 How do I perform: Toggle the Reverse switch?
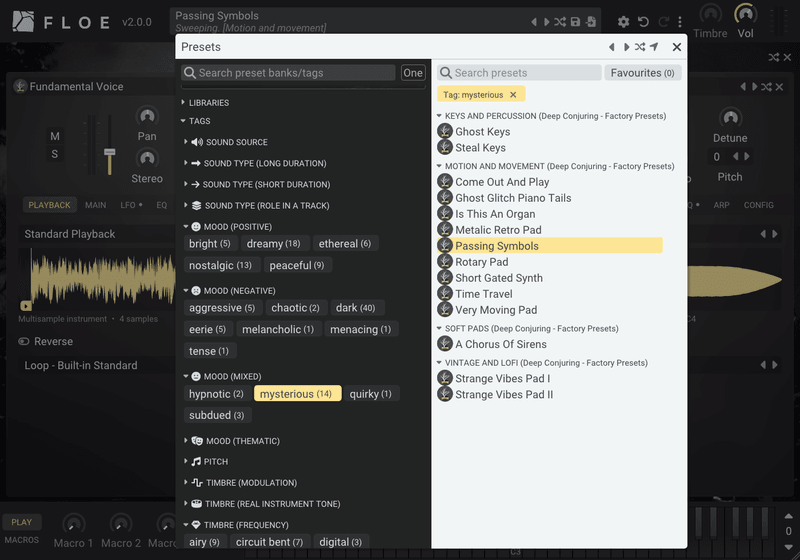(x=24, y=341)
